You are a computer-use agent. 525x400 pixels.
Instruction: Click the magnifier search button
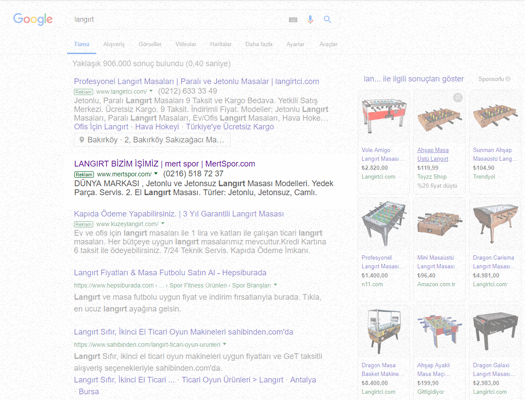[x=327, y=19]
